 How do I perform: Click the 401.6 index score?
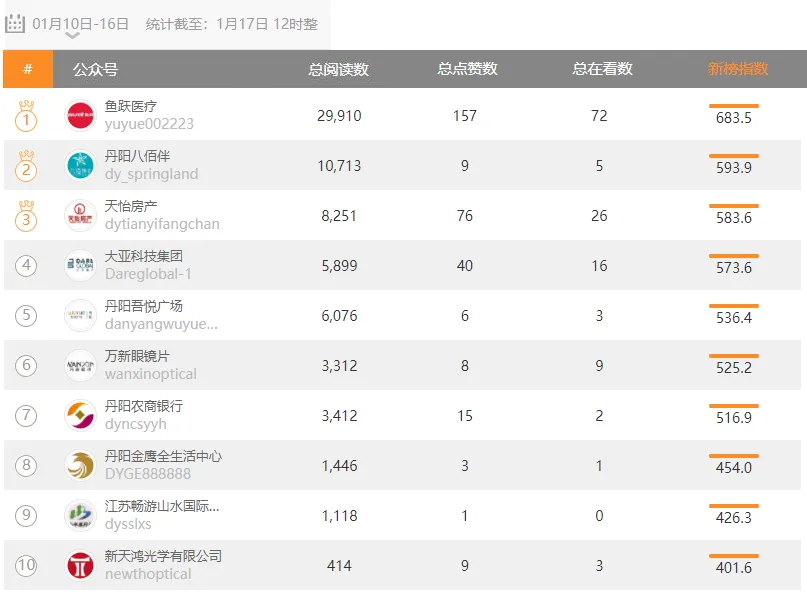pyautogui.click(x=733, y=568)
